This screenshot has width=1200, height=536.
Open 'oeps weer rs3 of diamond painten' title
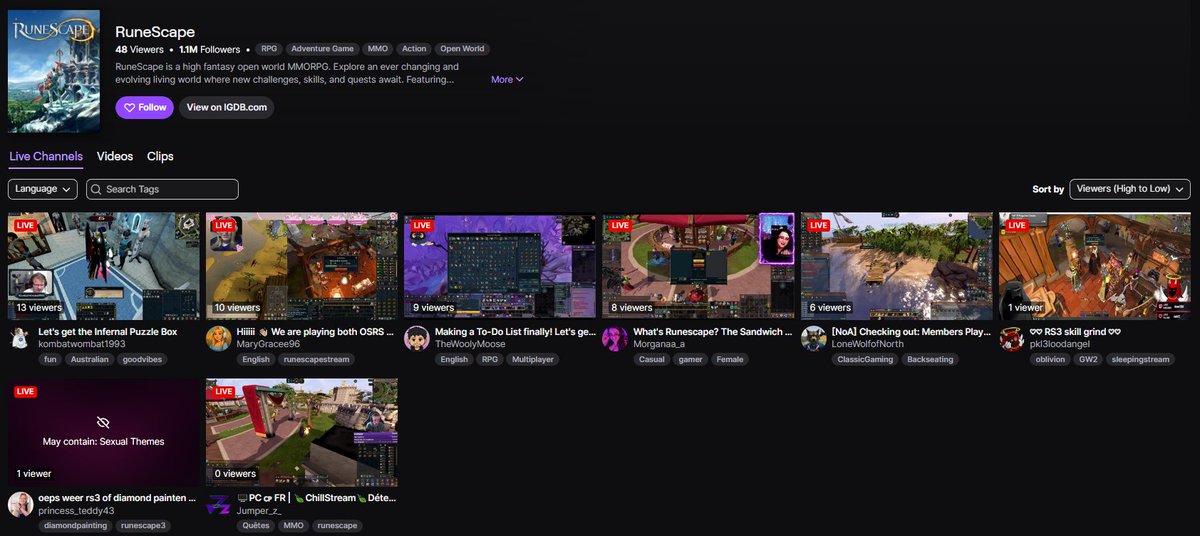(x=118, y=498)
